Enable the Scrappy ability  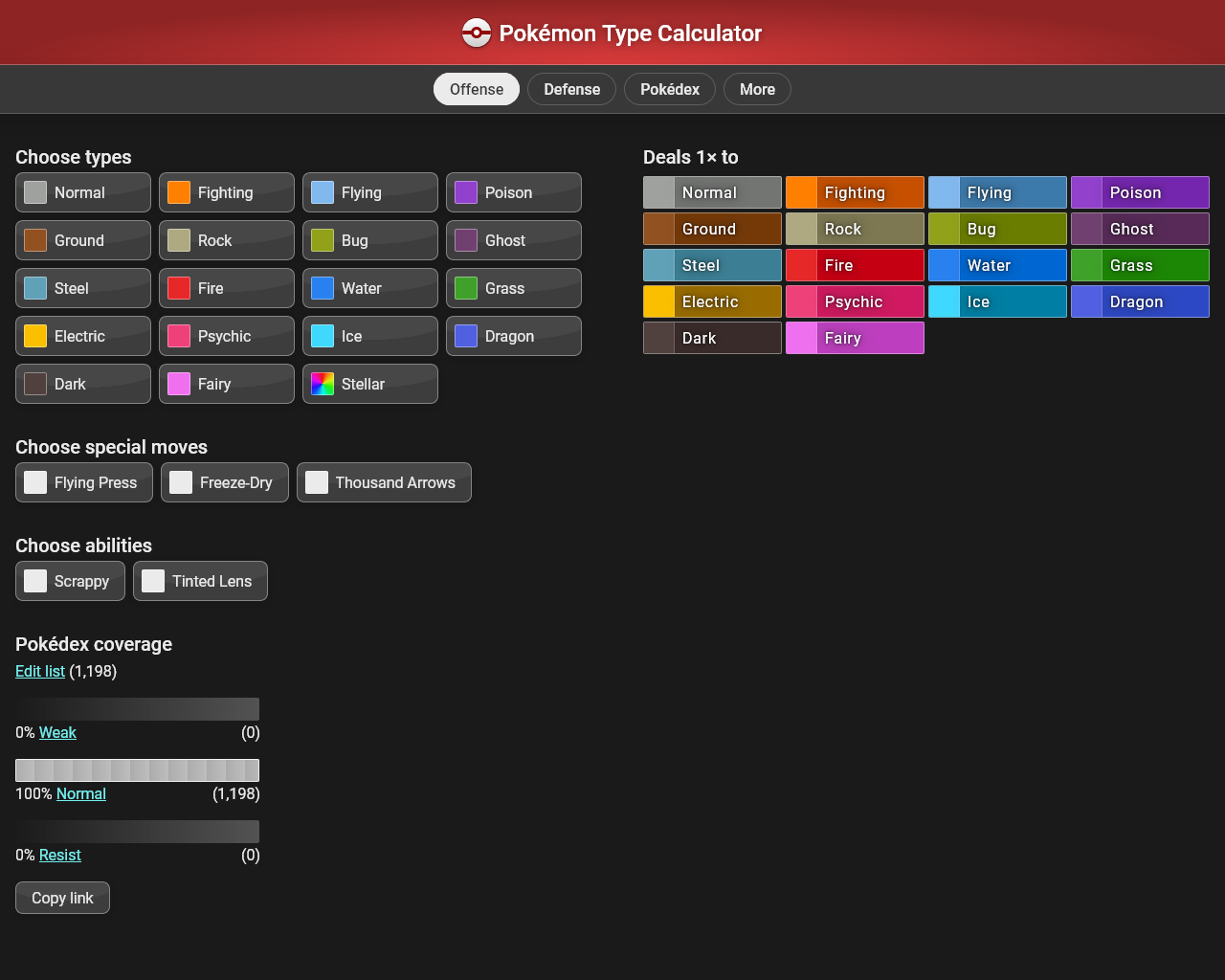(70, 581)
